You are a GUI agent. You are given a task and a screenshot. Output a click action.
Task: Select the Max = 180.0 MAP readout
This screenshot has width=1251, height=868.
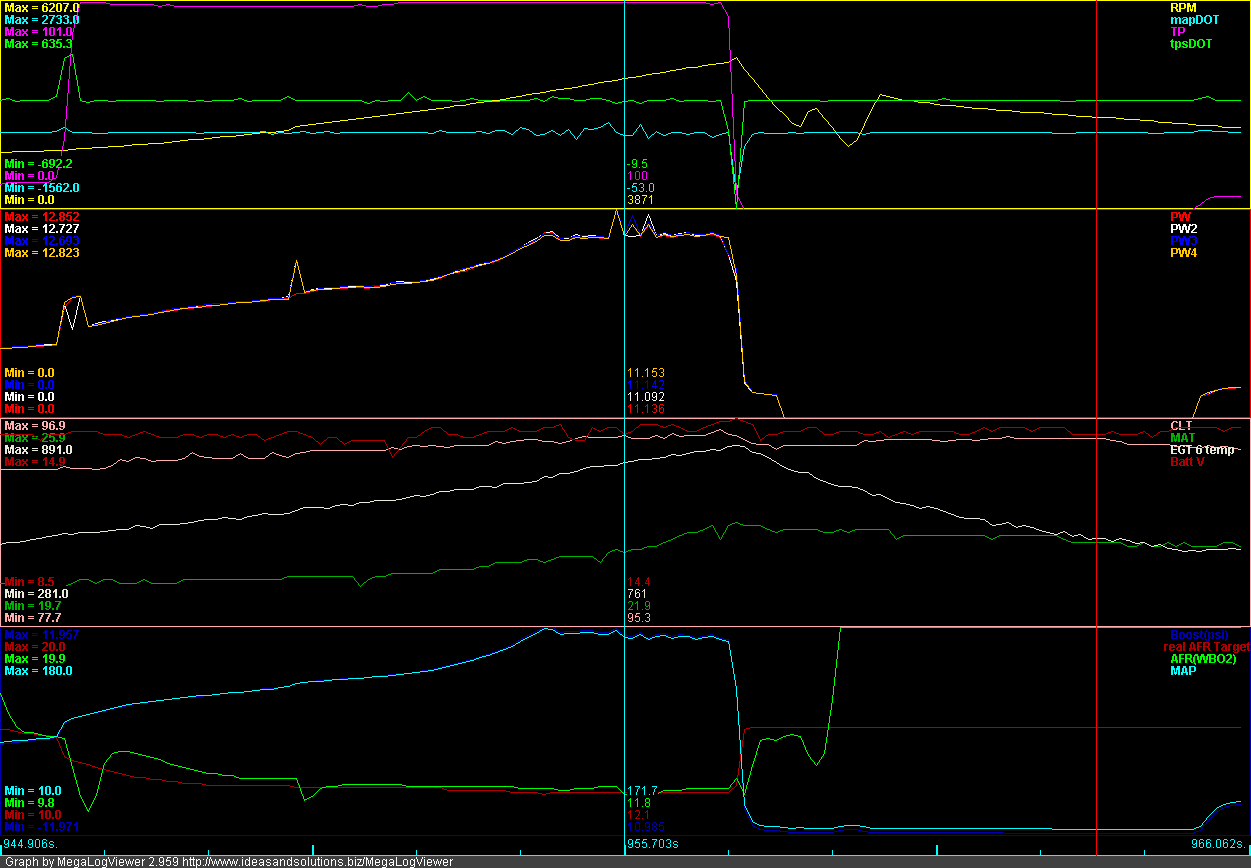click(x=38, y=671)
